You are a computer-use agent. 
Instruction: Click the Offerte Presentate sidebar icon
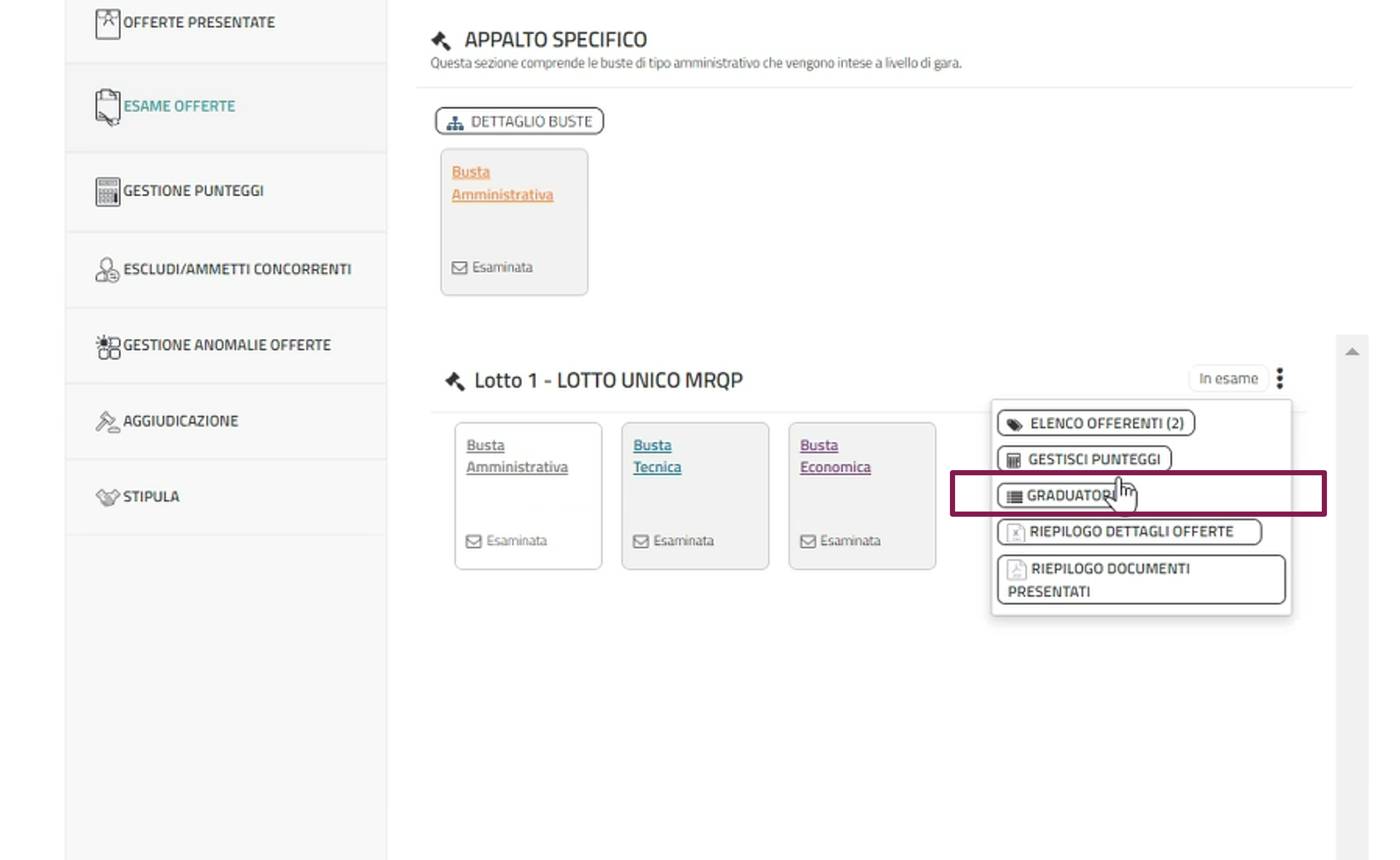(x=108, y=24)
